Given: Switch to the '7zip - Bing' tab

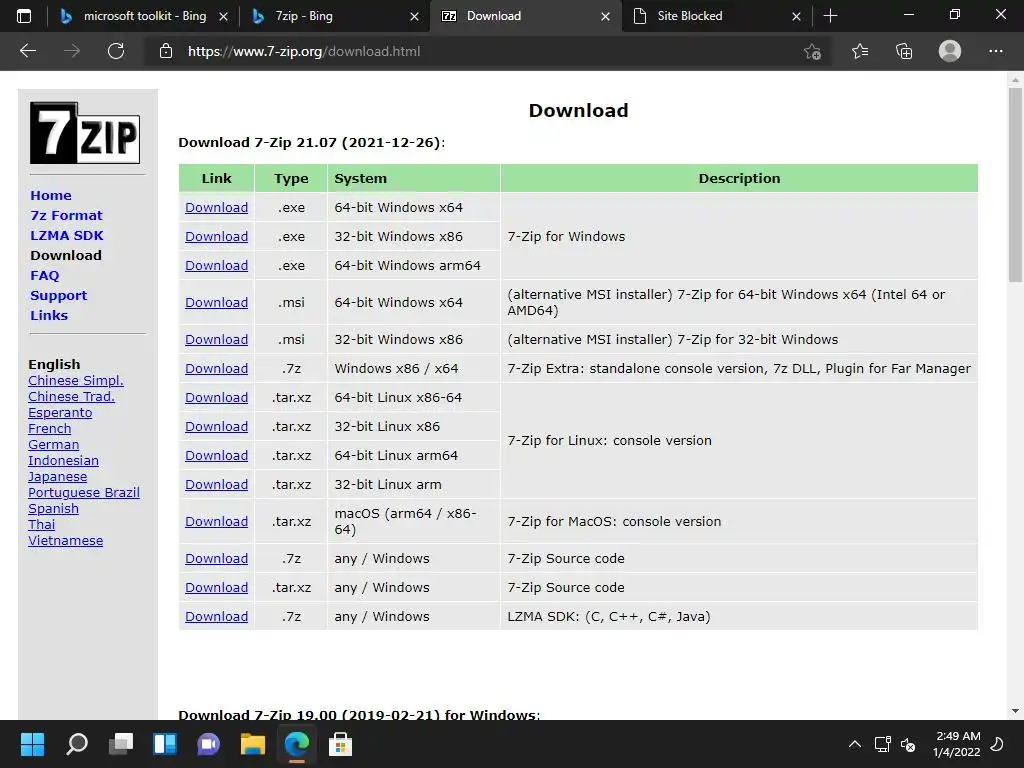Looking at the screenshot, I should point(335,16).
